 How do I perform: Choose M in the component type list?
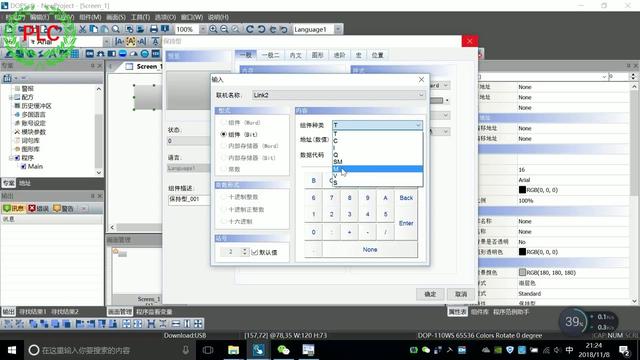click(378, 169)
